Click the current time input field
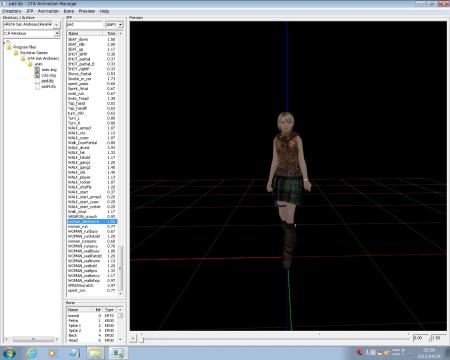Image resolution: width=450 pixels, height=360 pixels. [x=420, y=338]
